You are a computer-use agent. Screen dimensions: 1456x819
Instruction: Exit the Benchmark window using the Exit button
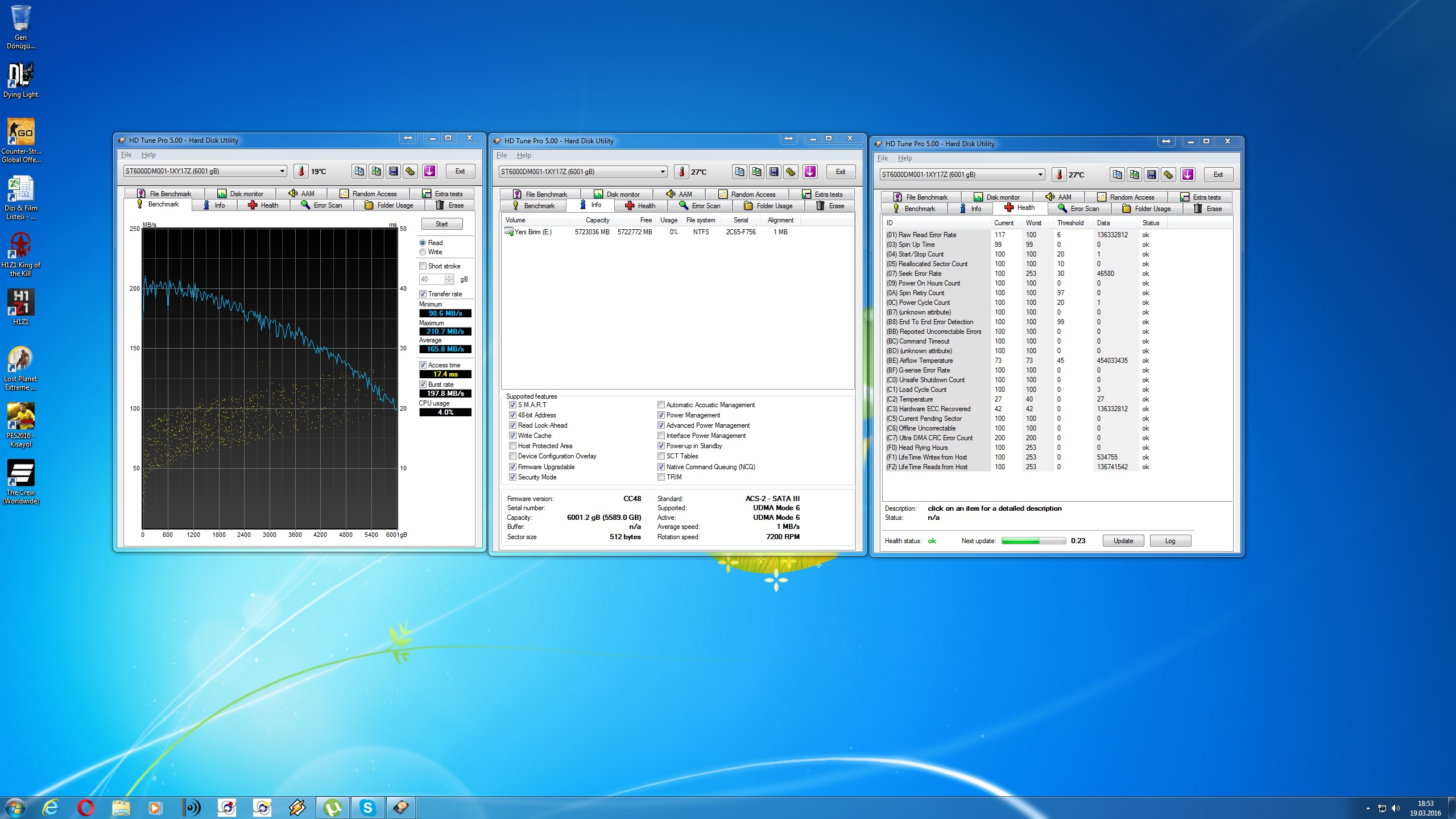click(460, 171)
